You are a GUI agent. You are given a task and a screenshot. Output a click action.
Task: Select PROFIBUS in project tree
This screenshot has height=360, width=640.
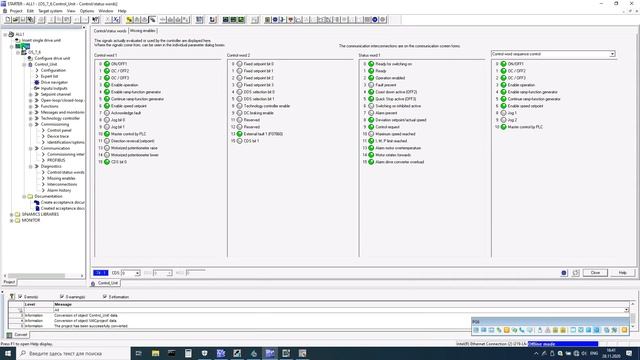(56, 160)
